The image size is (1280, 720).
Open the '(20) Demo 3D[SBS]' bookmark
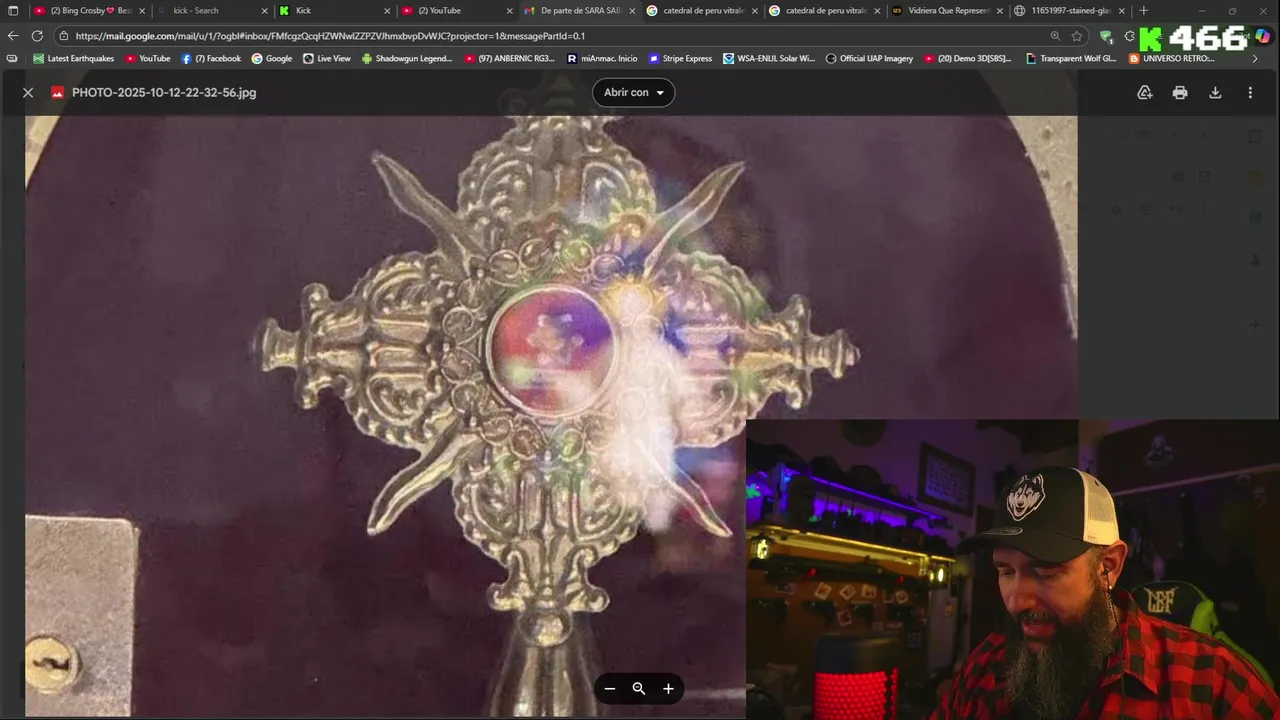point(968,58)
